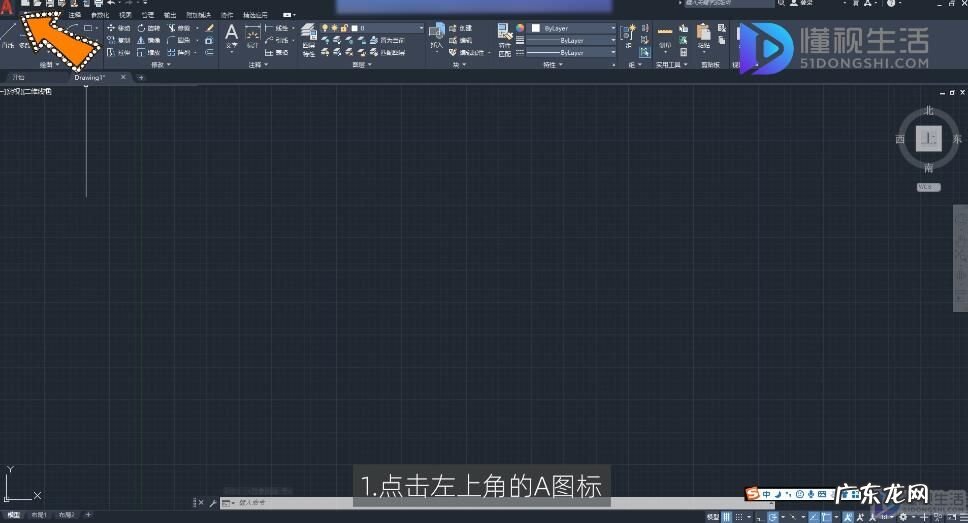
Task: Select the Mirror tool in Modify panel
Action: [149, 40]
